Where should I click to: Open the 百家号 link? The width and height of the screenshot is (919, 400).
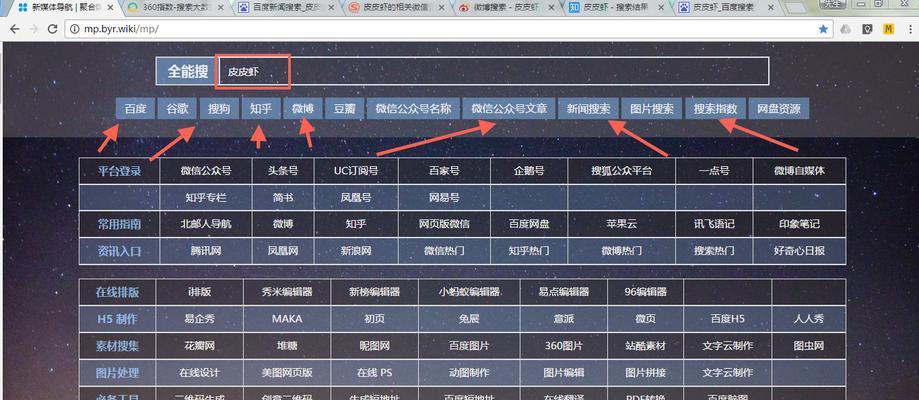tap(444, 171)
